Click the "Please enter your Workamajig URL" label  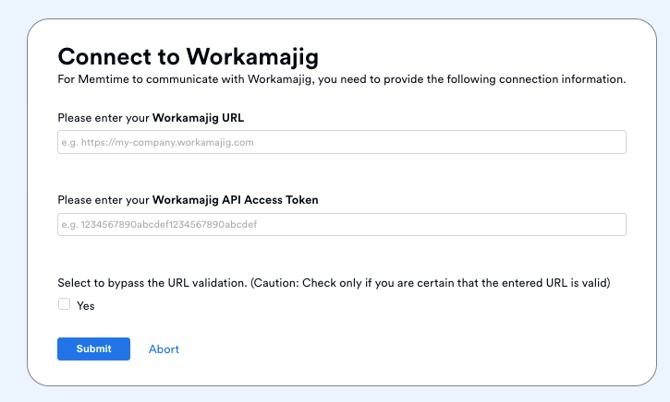[150, 118]
